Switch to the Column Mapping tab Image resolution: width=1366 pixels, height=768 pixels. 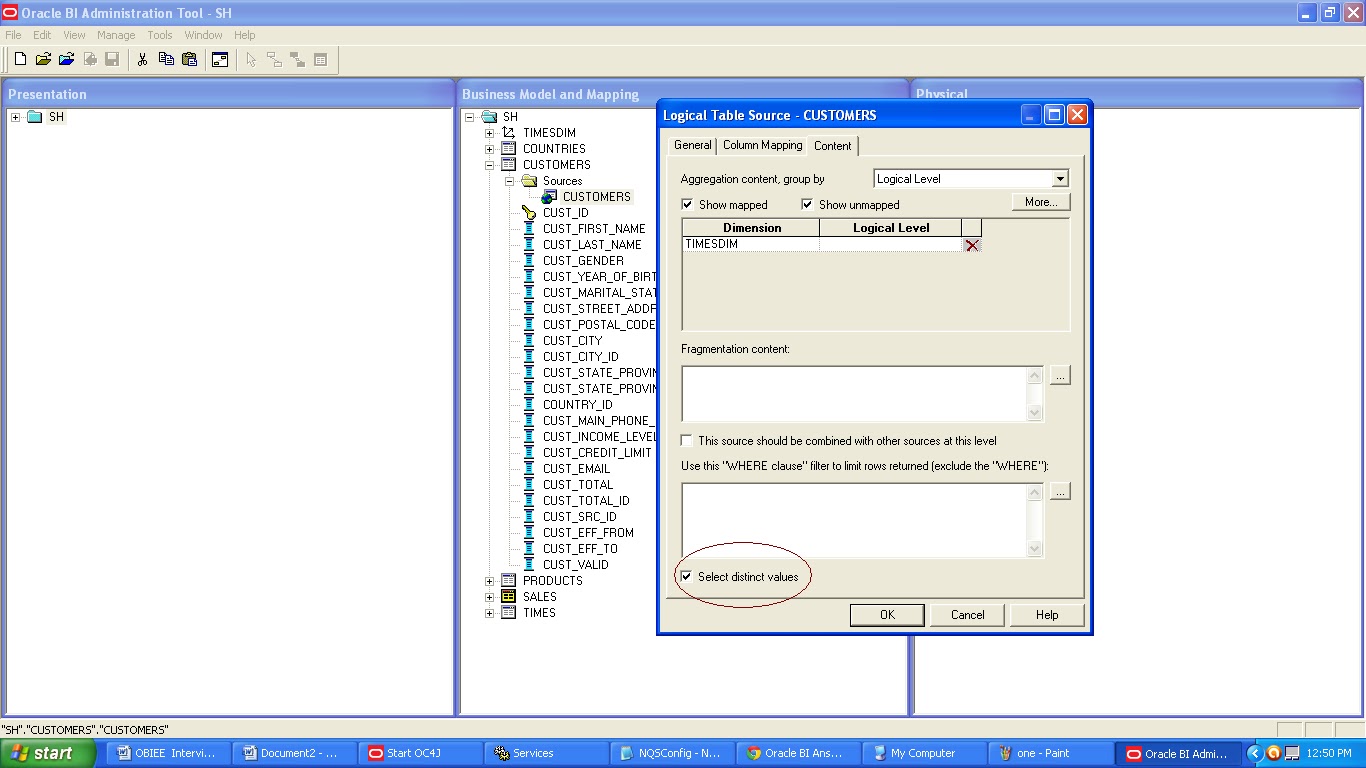point(762,146)
